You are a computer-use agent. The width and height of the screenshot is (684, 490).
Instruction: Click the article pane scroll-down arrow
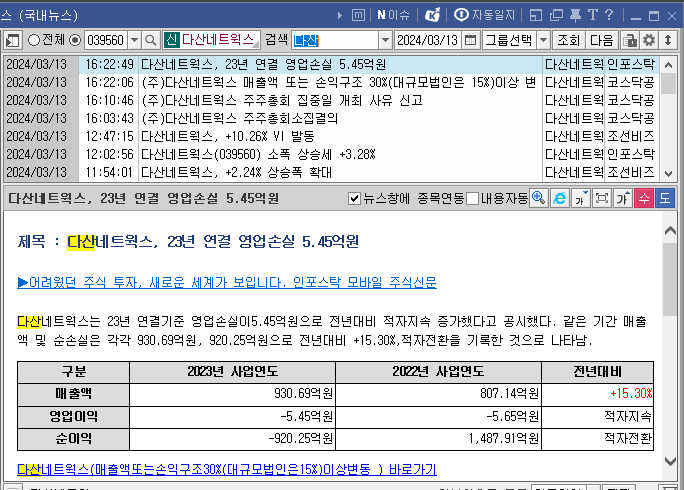click(670, 460)
